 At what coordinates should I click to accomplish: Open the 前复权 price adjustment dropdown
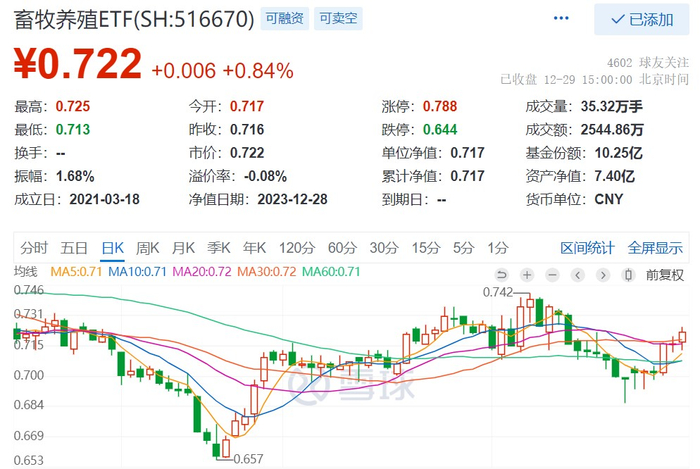(665, 275)
